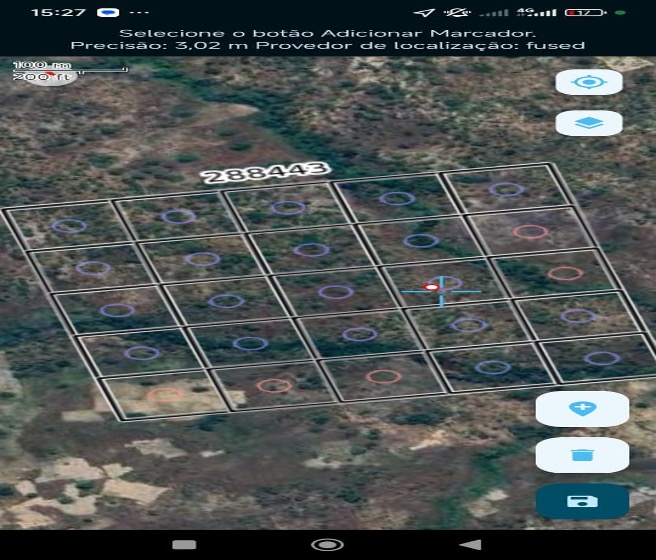Tap the message notification icon in status bar
Image resolution: width=656 pixels, height=560 pixels.
pyautogui.click(x=108, y=13)
